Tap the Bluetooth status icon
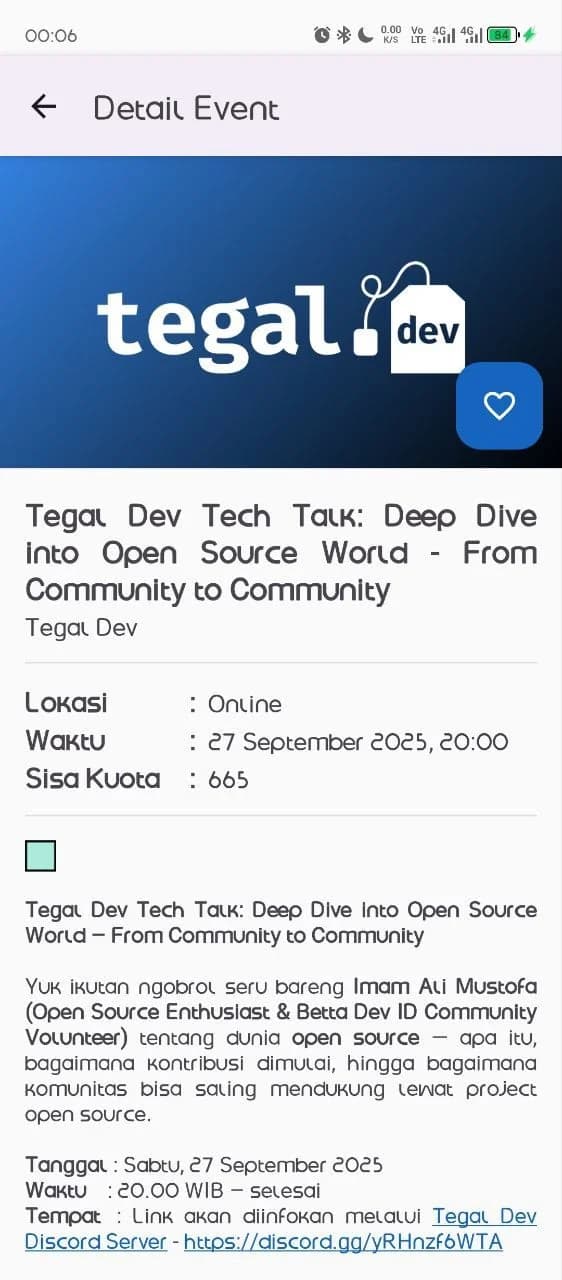This screenshot has height=1280, width=562. (344, 35)
